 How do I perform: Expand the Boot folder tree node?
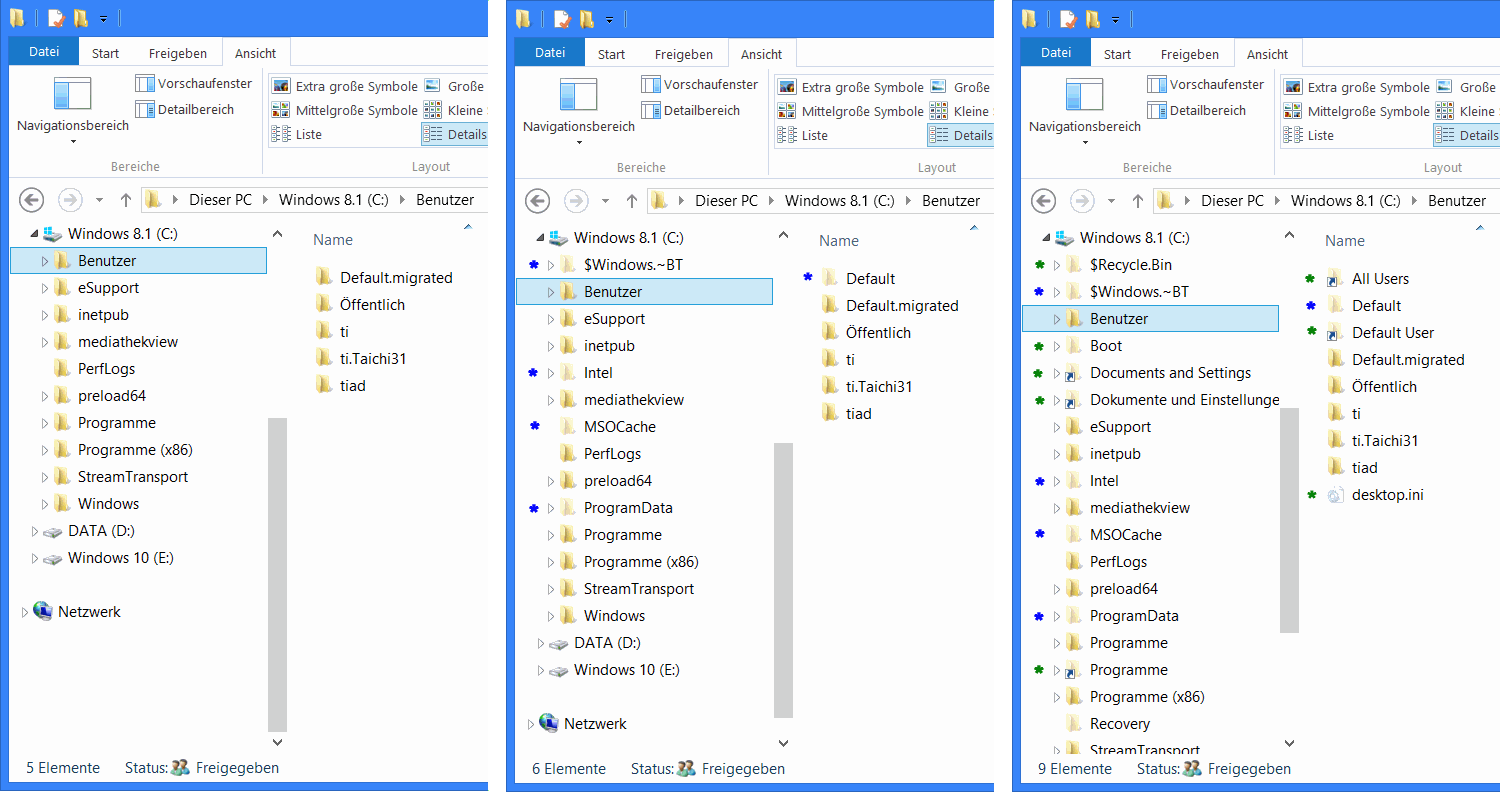(1057, 346)
